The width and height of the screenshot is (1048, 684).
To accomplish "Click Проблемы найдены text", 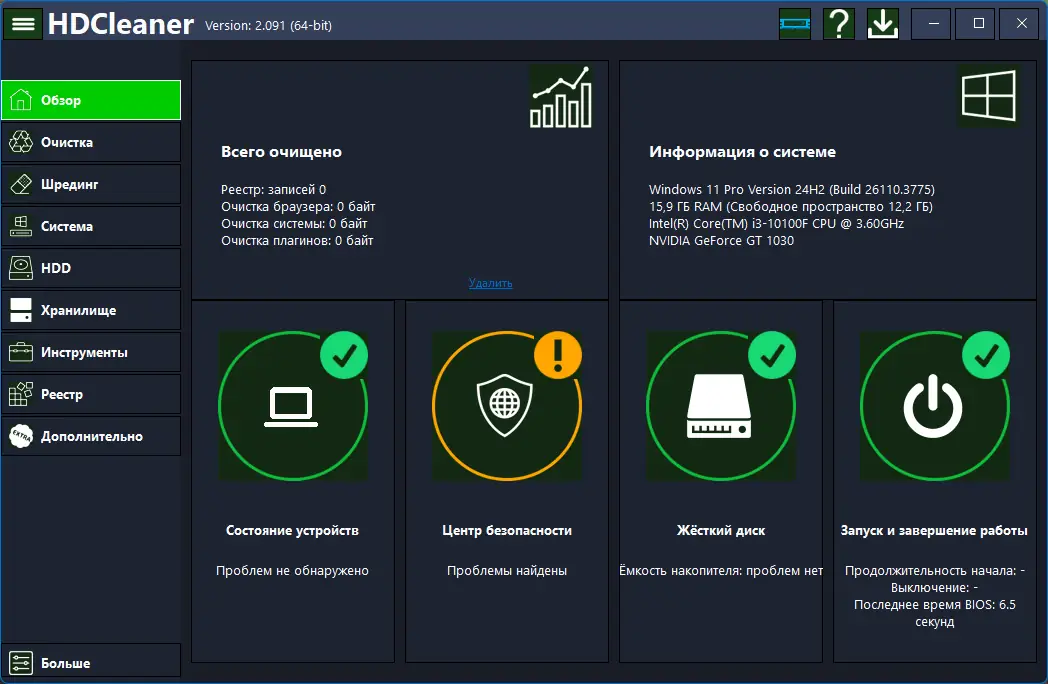I will click(507, 570).
